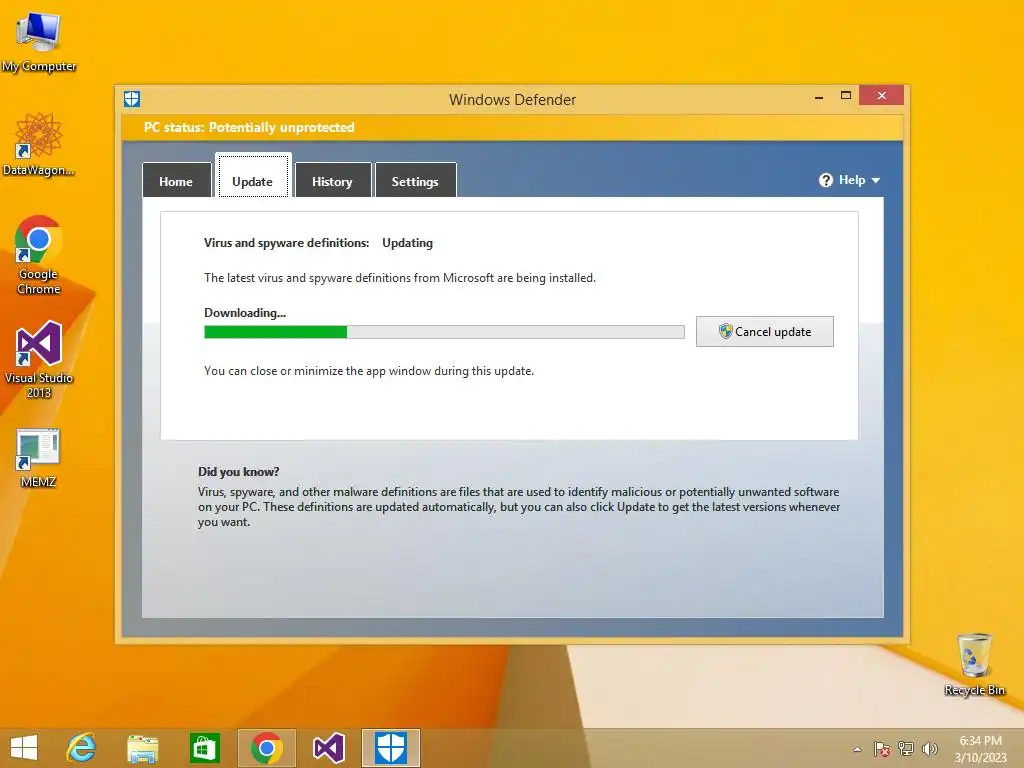Maximize the Windows Defender window
1024x768 pixels.
pyautogui.click(x=846, y=96)
